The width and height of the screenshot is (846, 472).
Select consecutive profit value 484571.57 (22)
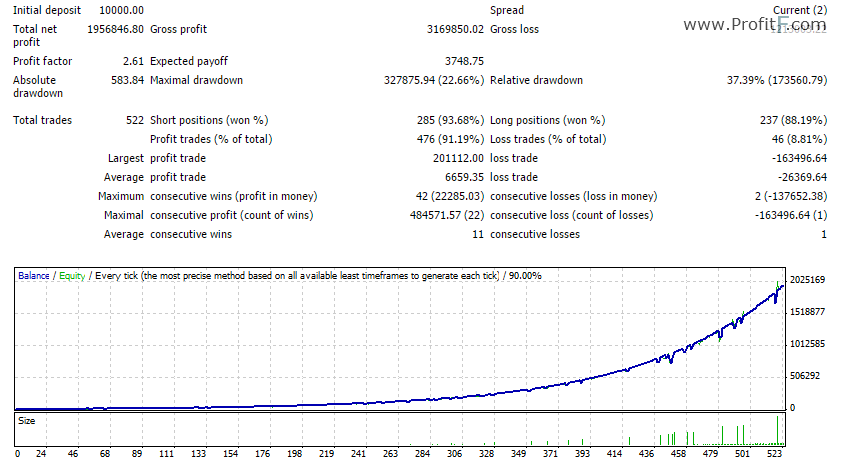pyautogui.click(x=447, y=215)
